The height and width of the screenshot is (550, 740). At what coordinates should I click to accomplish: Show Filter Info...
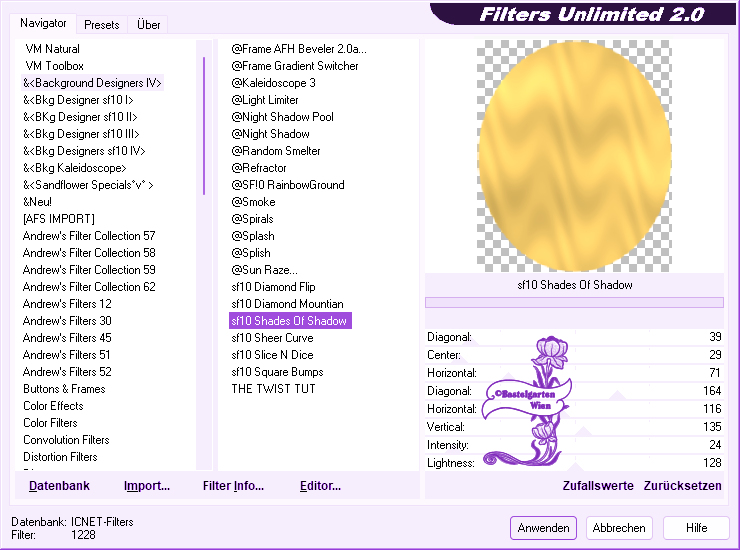click(x=233, y=486)
